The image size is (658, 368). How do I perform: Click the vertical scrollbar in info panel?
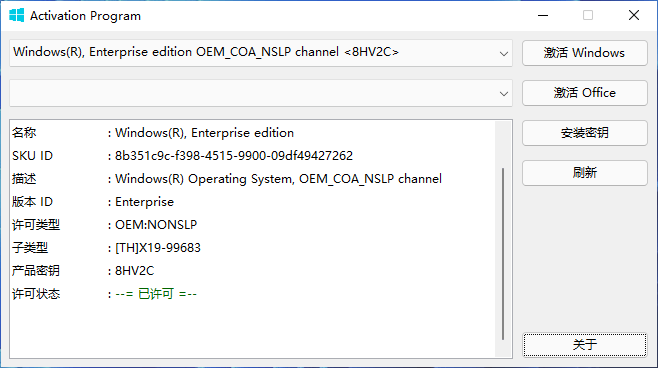503,239
